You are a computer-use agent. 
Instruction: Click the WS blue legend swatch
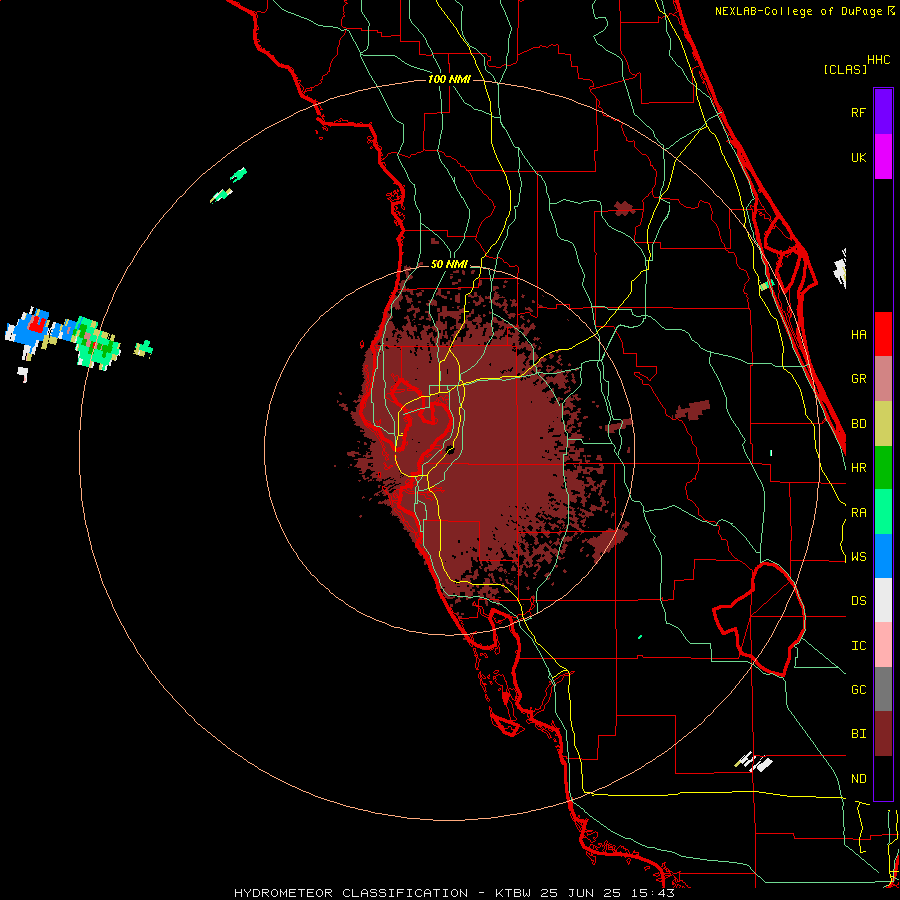click(883, 556)
